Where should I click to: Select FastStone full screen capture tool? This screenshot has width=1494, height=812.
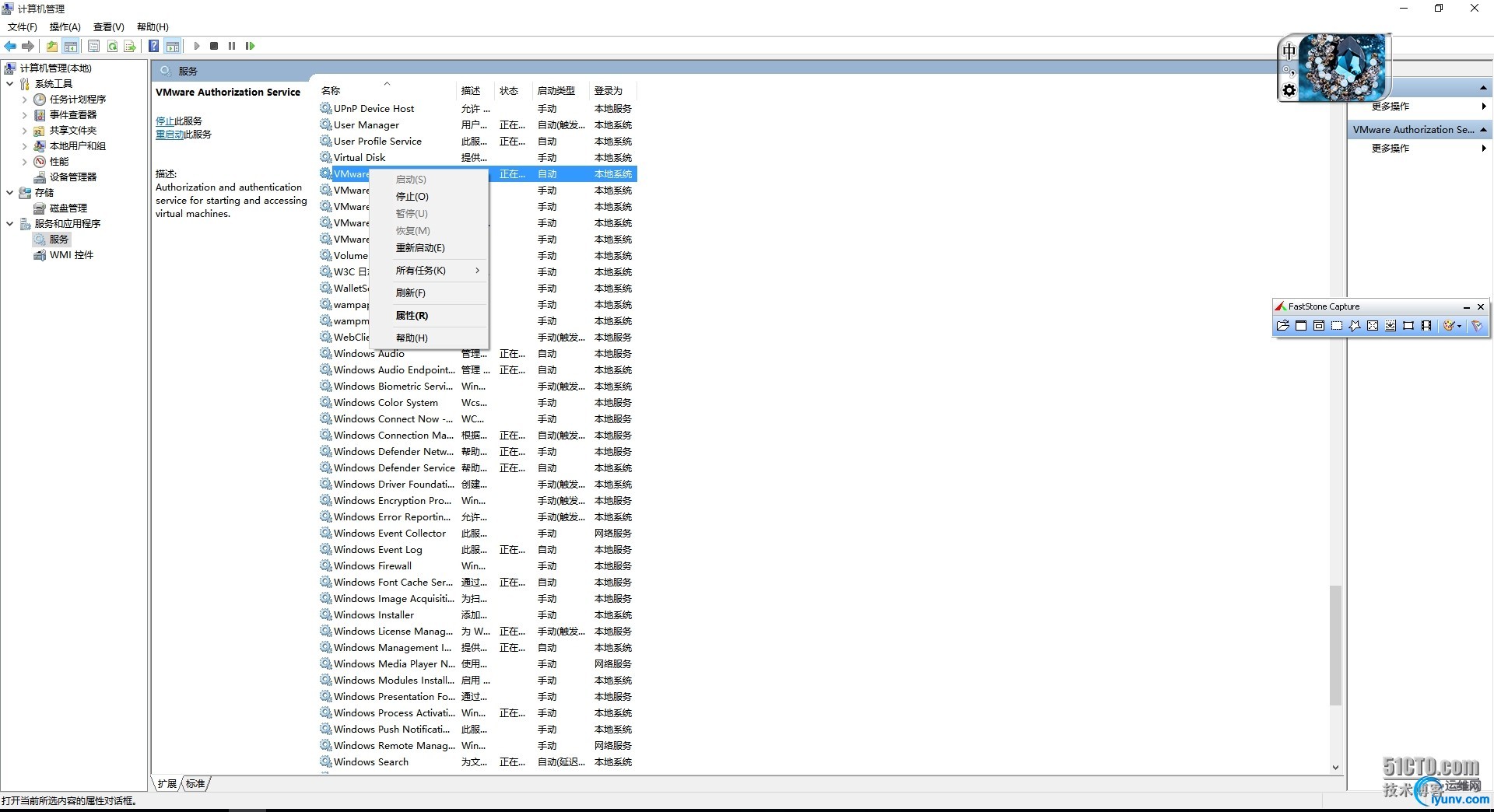pyautogui.click(x=1373, y=326)
